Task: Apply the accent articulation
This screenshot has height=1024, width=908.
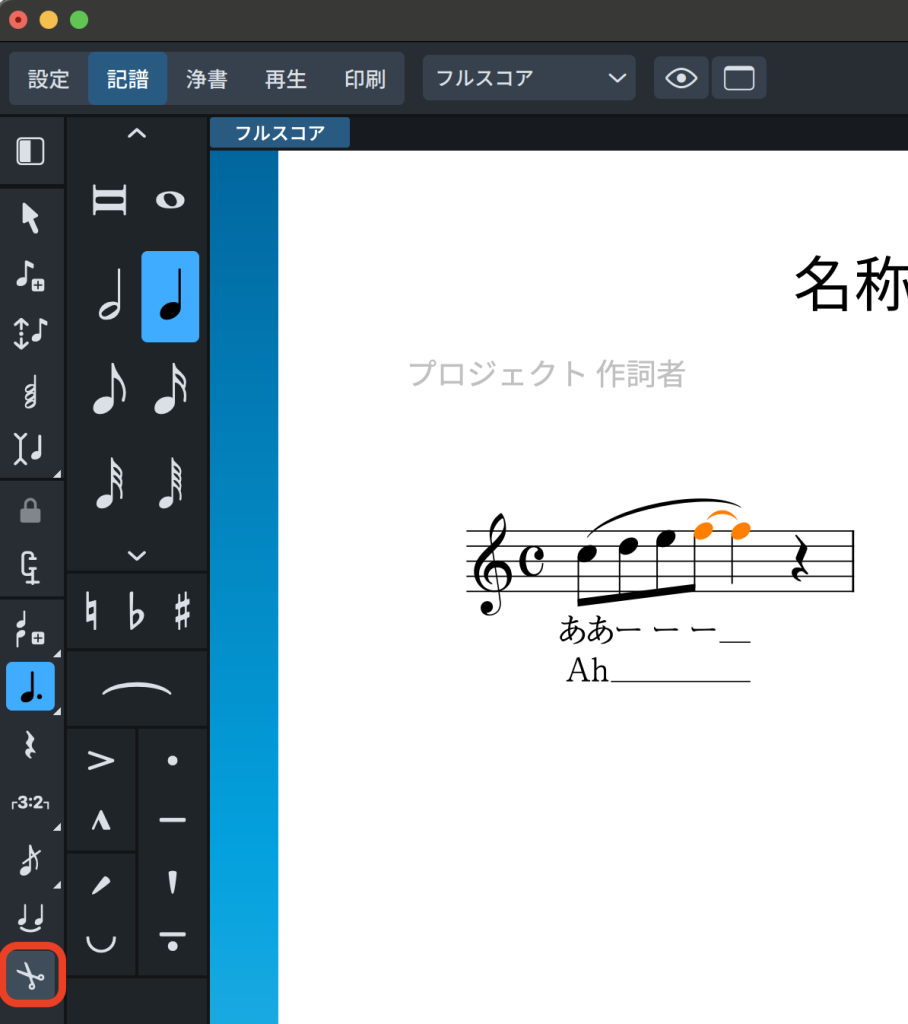Action: click(x=101, y=762)
